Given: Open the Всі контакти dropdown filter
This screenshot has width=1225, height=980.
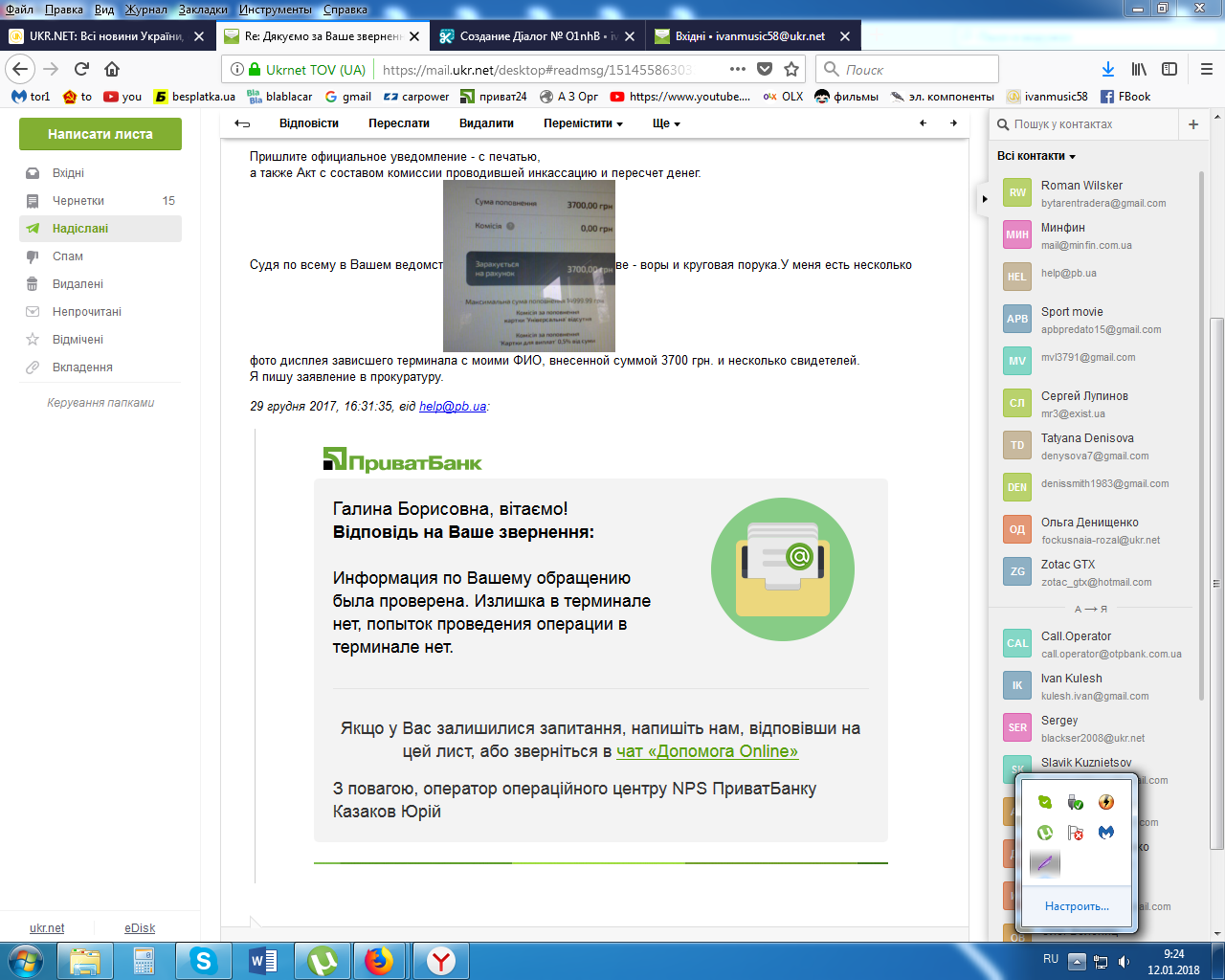Looking at the screenshot, I should (x=1036, y=156).
